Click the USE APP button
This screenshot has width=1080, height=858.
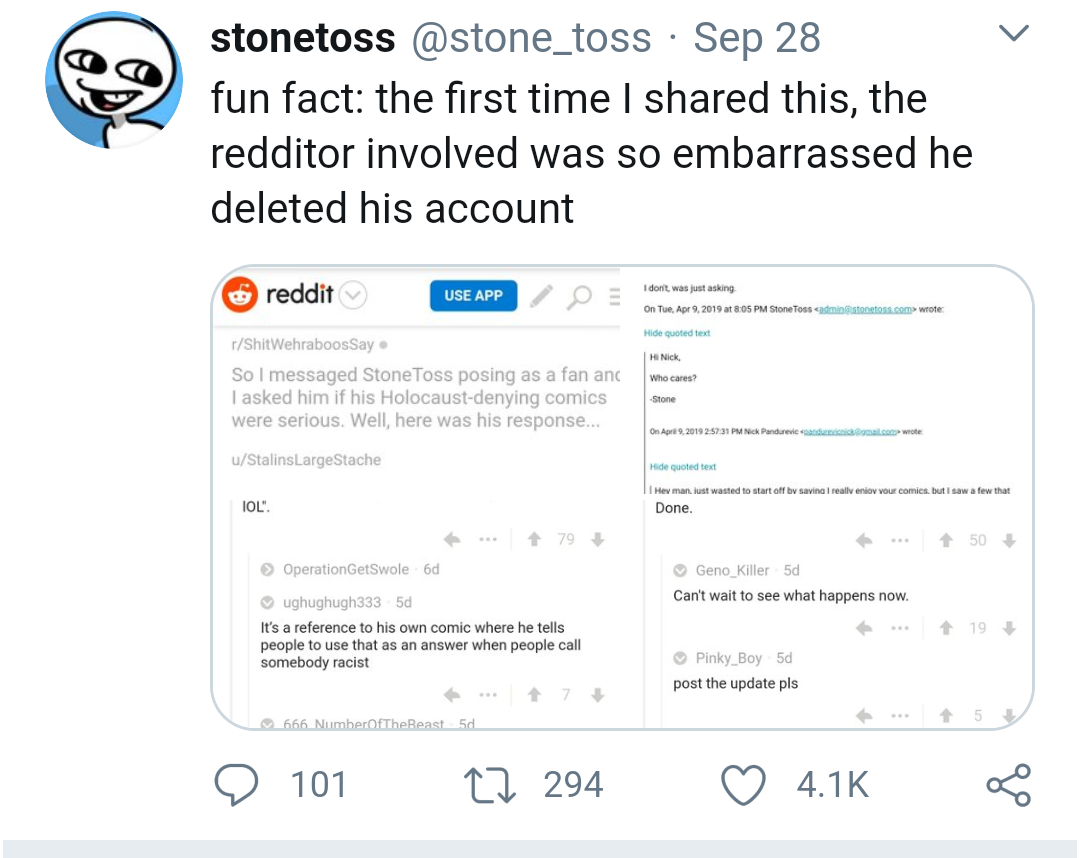pos(474,295)
